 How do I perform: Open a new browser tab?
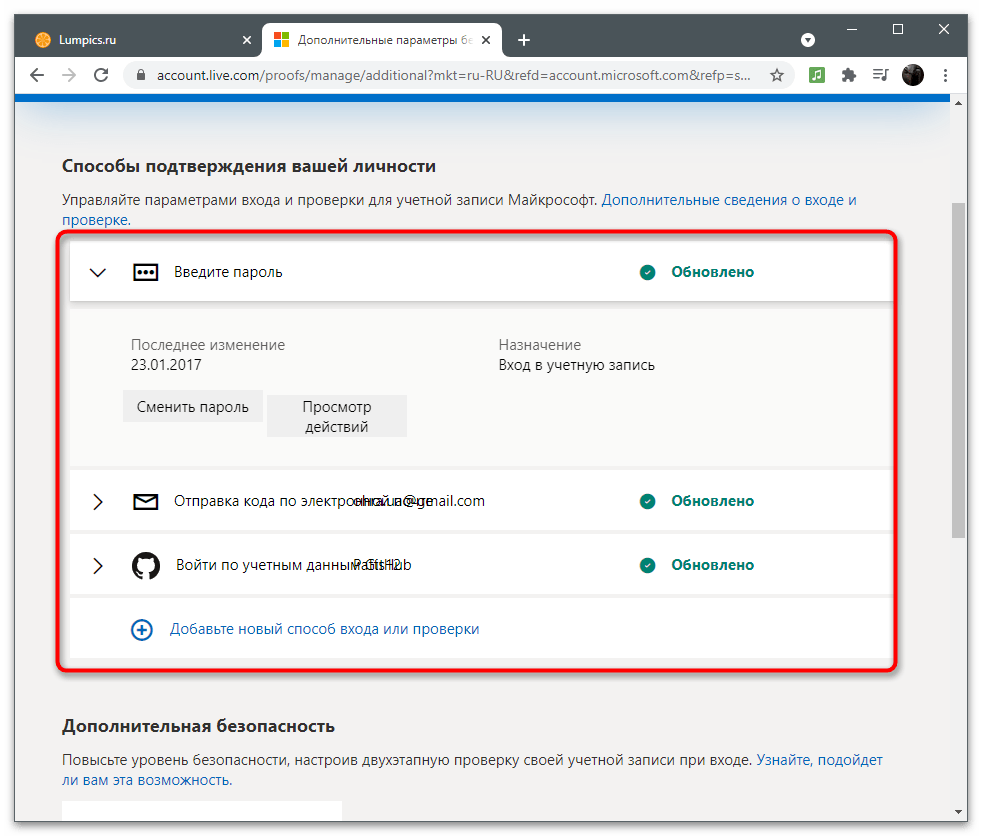point(524,40)
